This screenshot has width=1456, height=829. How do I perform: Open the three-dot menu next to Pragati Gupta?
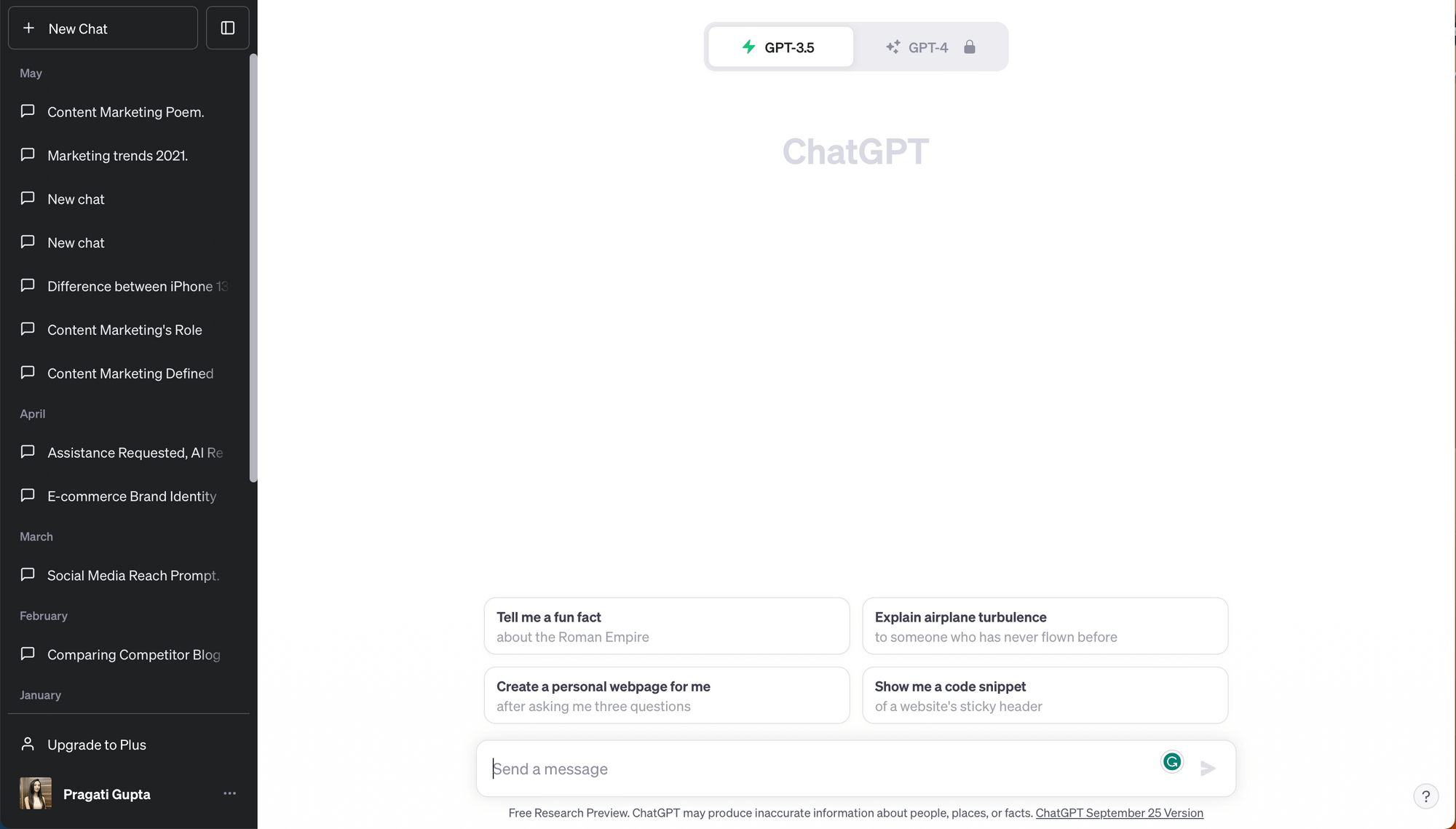click(230, 793)
